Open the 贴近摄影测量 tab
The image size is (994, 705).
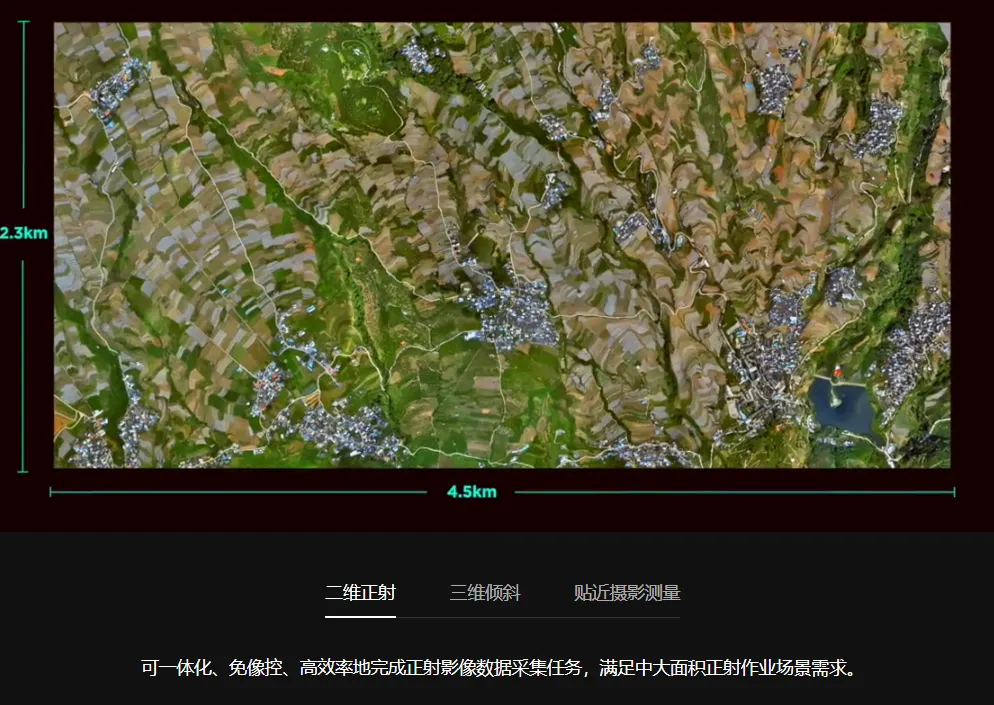(627, 593)
